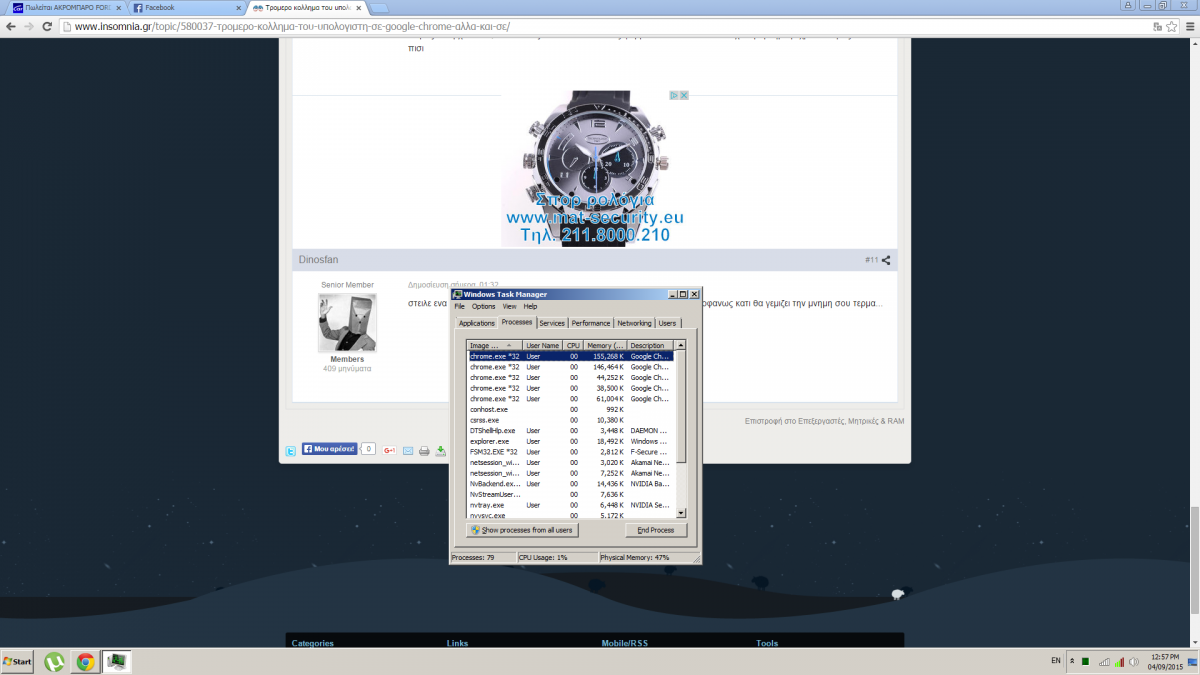Click the share icon next to #11
Viewport: 1200px width, 675px height.
click(886, 260)
